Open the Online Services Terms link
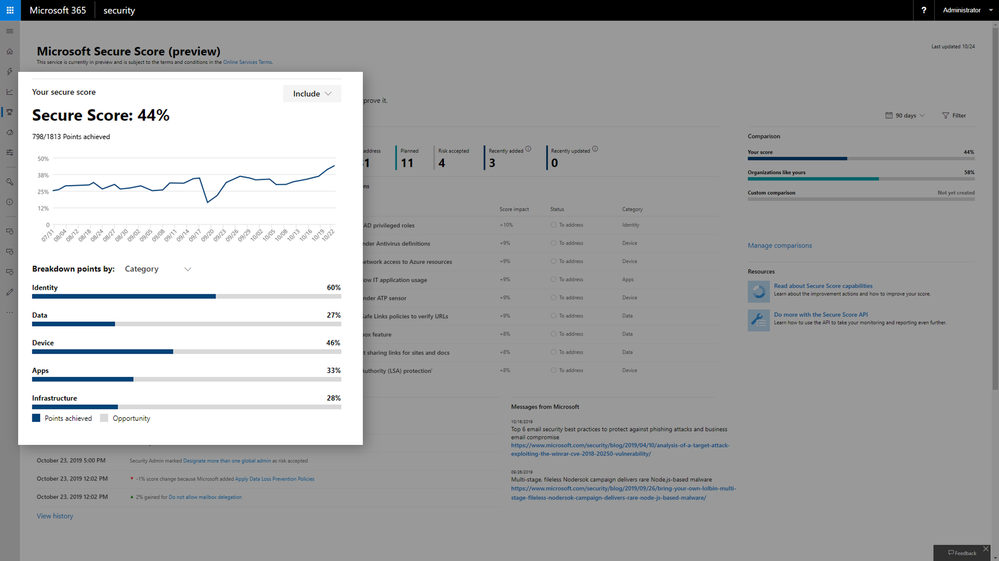The width and height of the screenshot is (999, 561). (x=247, y=62)
